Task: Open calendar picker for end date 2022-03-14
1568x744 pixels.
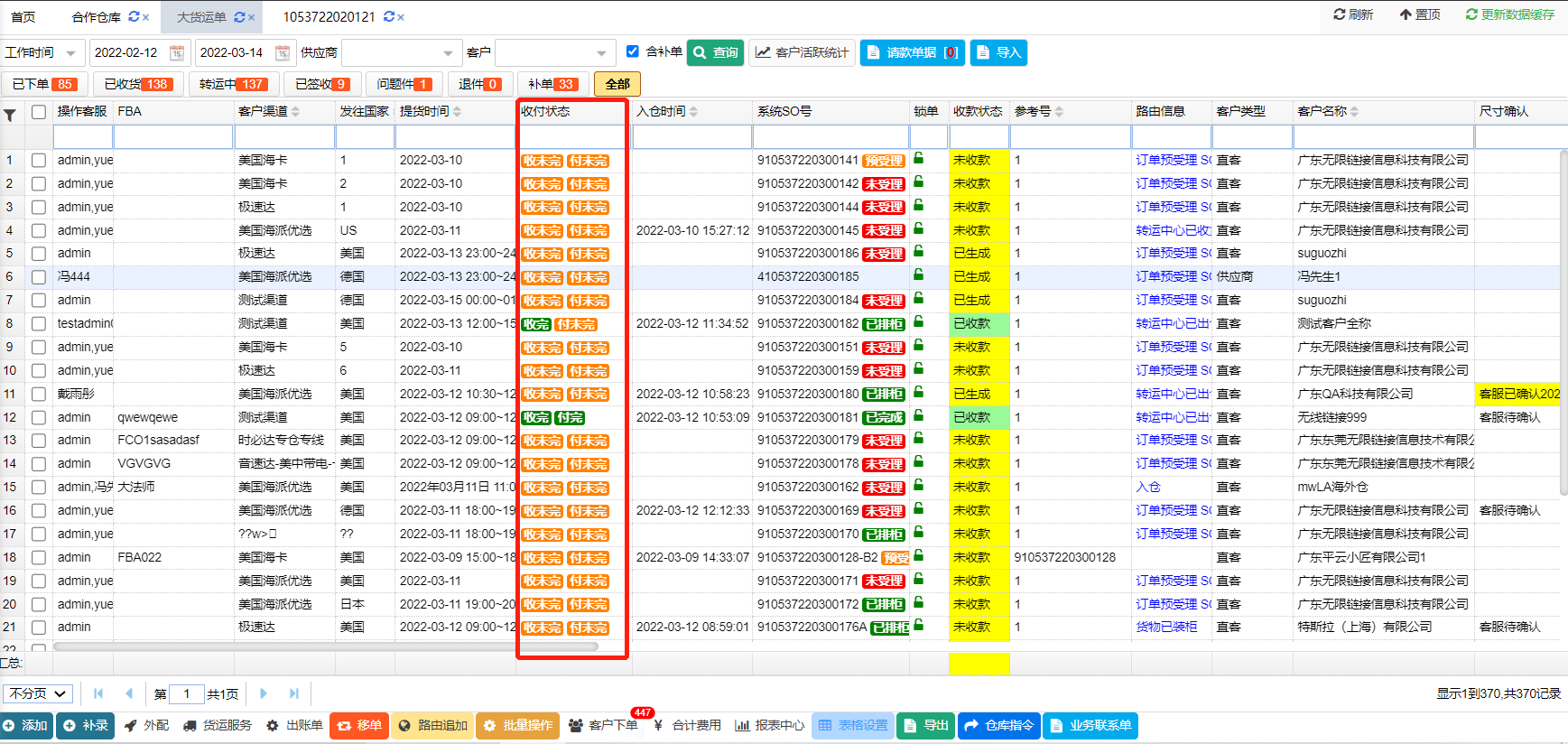Action: pyautogui.click(x=283, y=53)
